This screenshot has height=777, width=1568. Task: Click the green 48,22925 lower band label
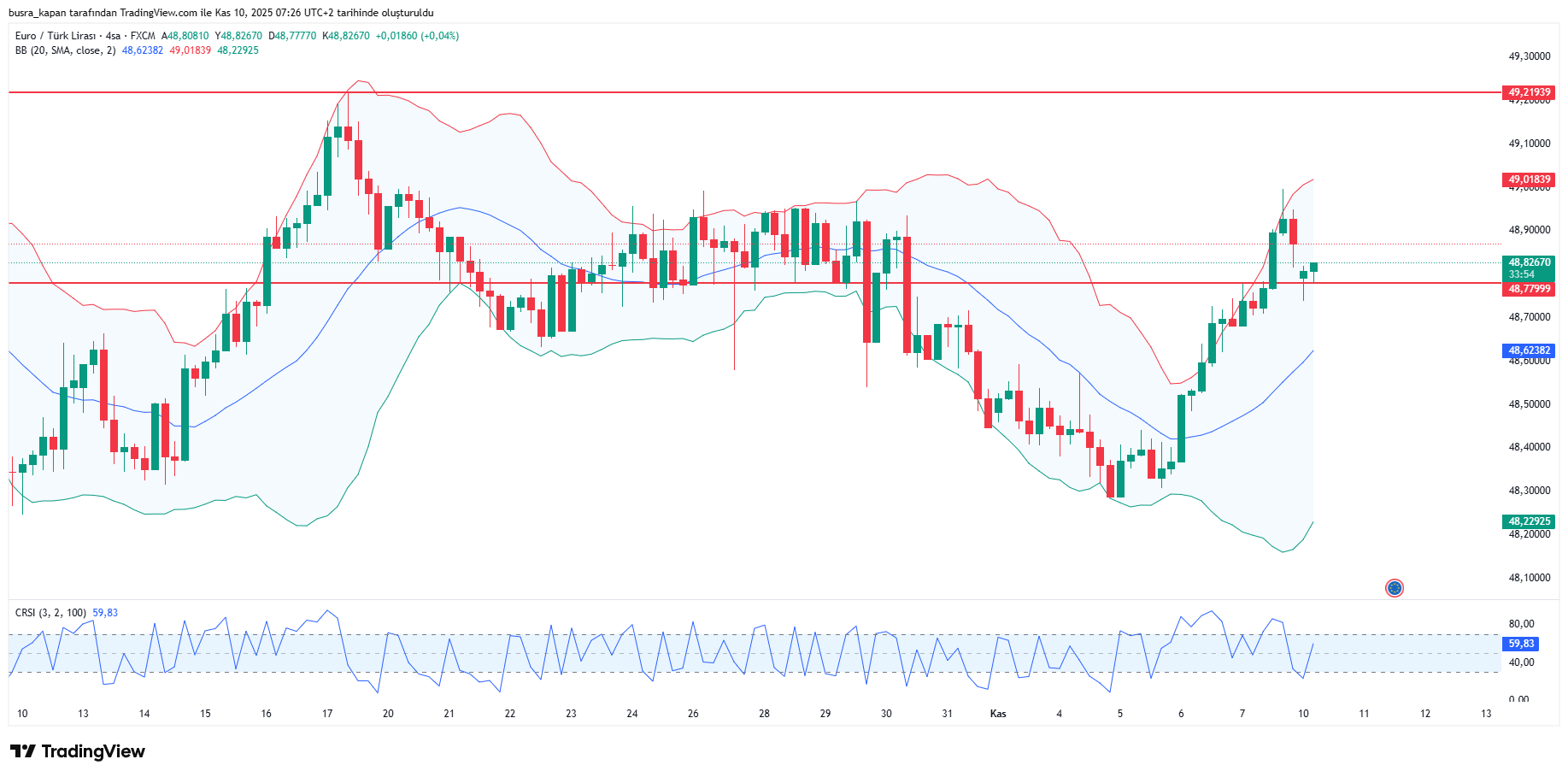[x=1528, y=521]
